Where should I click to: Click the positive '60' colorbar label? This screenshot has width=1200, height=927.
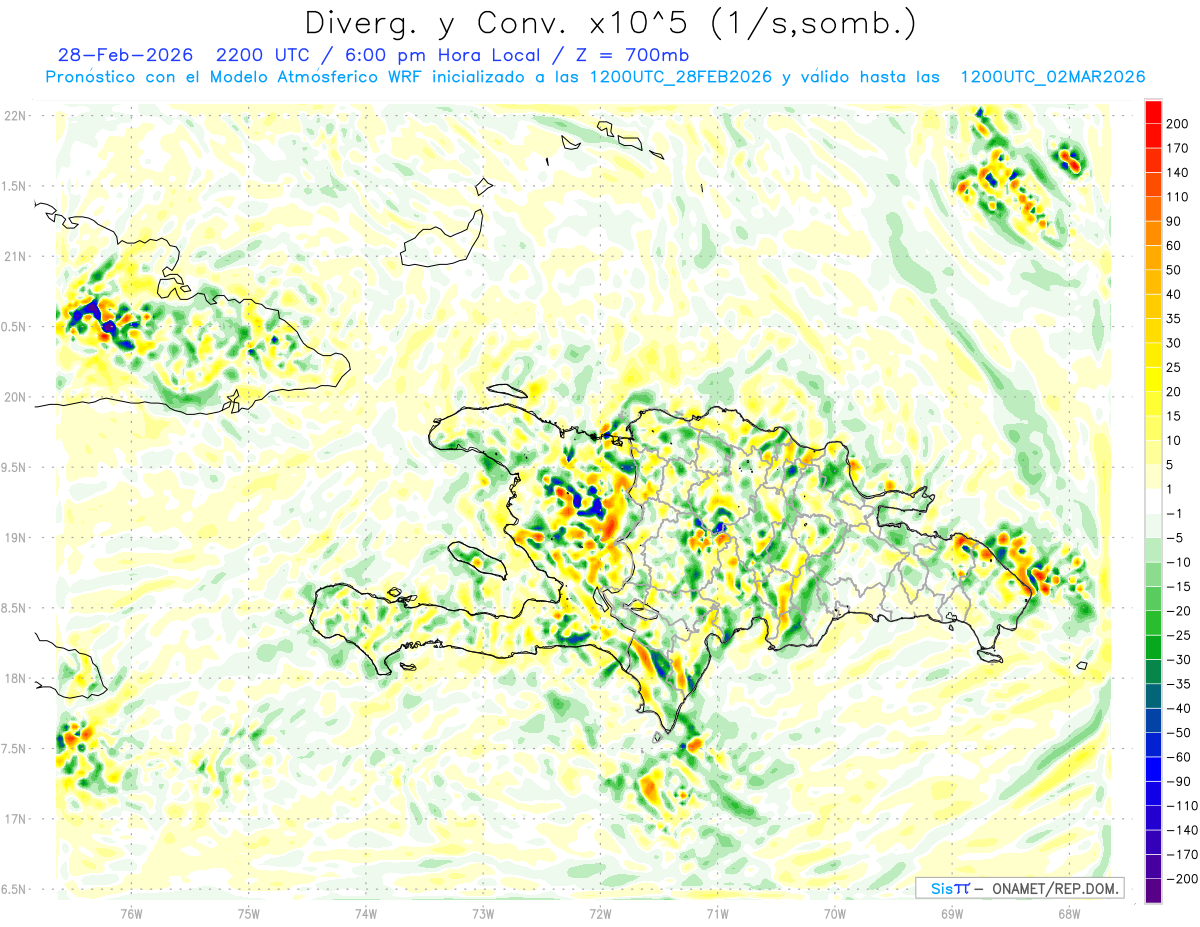pyautogui.click(x=1175, y=246)
